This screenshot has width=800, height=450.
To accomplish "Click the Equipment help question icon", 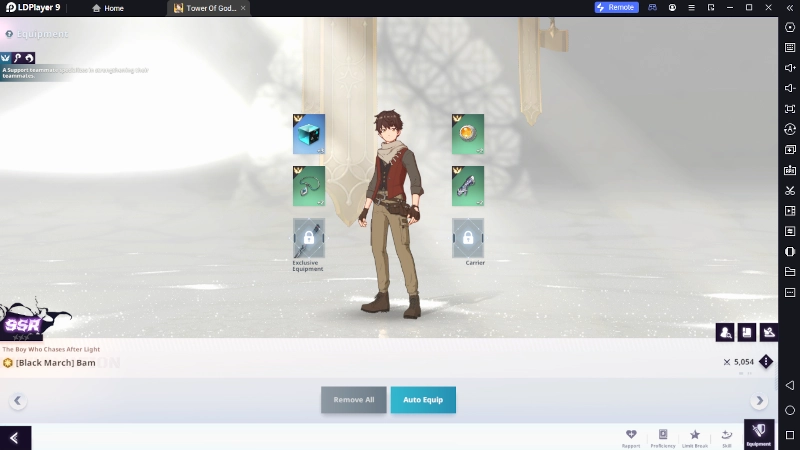I will tap(9, 34).
